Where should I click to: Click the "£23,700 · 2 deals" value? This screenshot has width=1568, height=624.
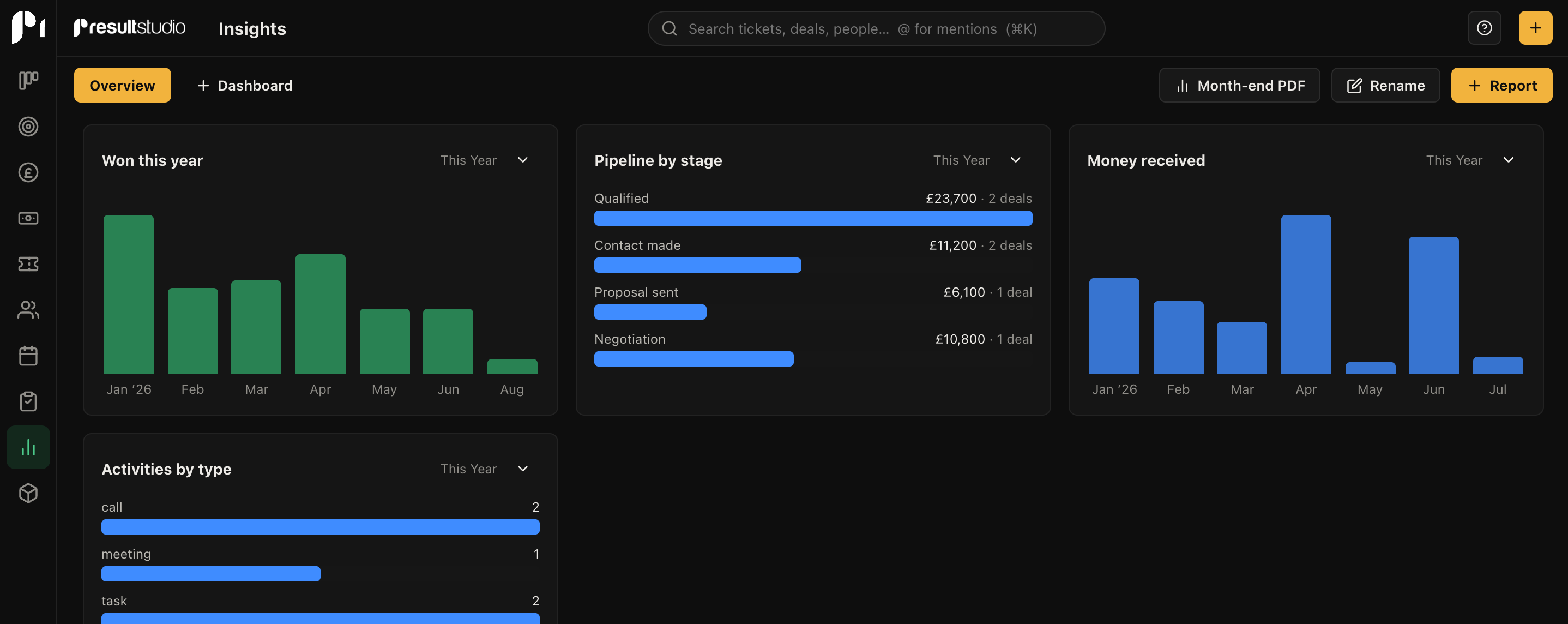click(979, 199)
